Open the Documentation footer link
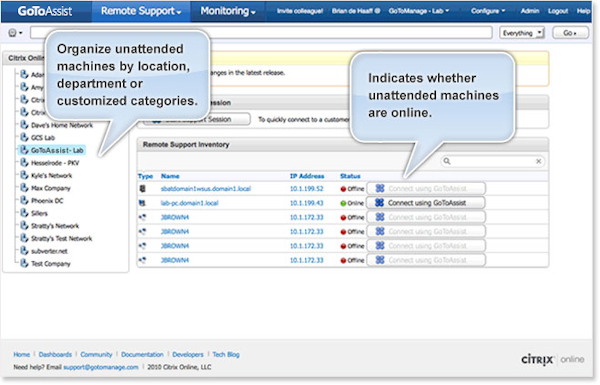 coord(142,354)
